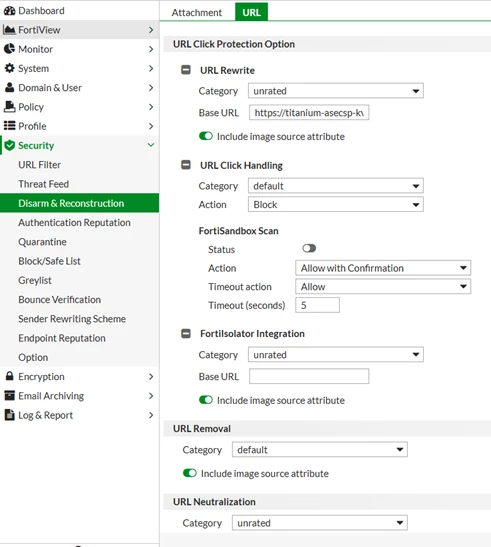Collapse the Security menu chevron
The image size is (491, 547).
(x=151, y=145)
